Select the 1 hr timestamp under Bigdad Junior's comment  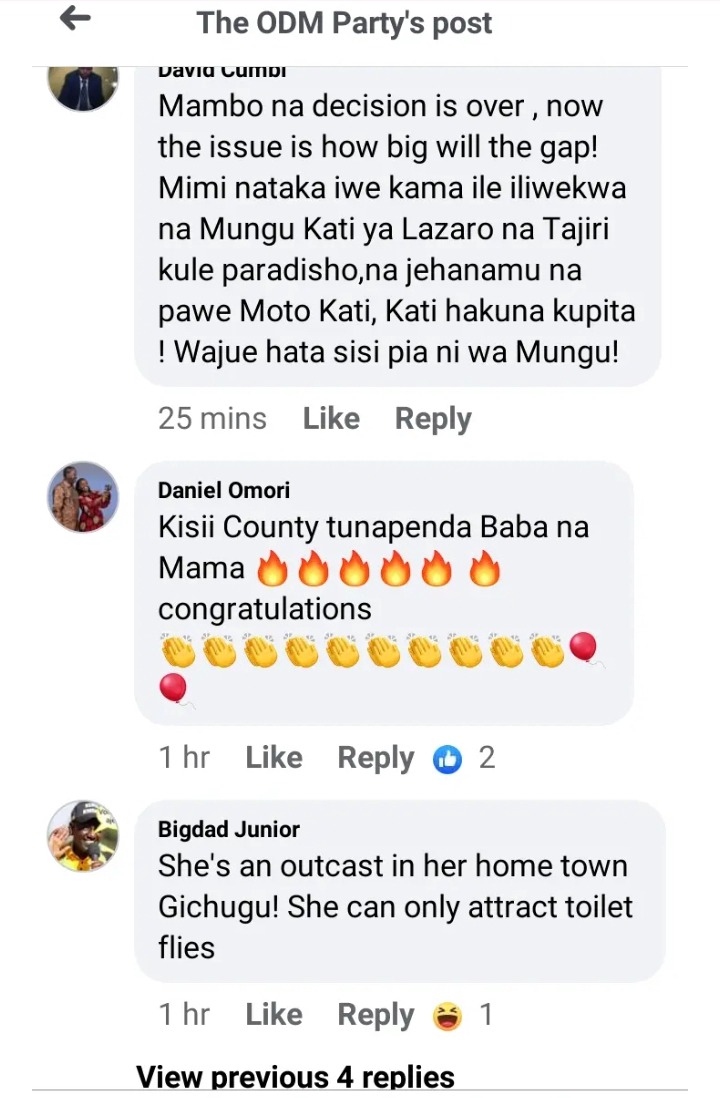click(184, 1015)
